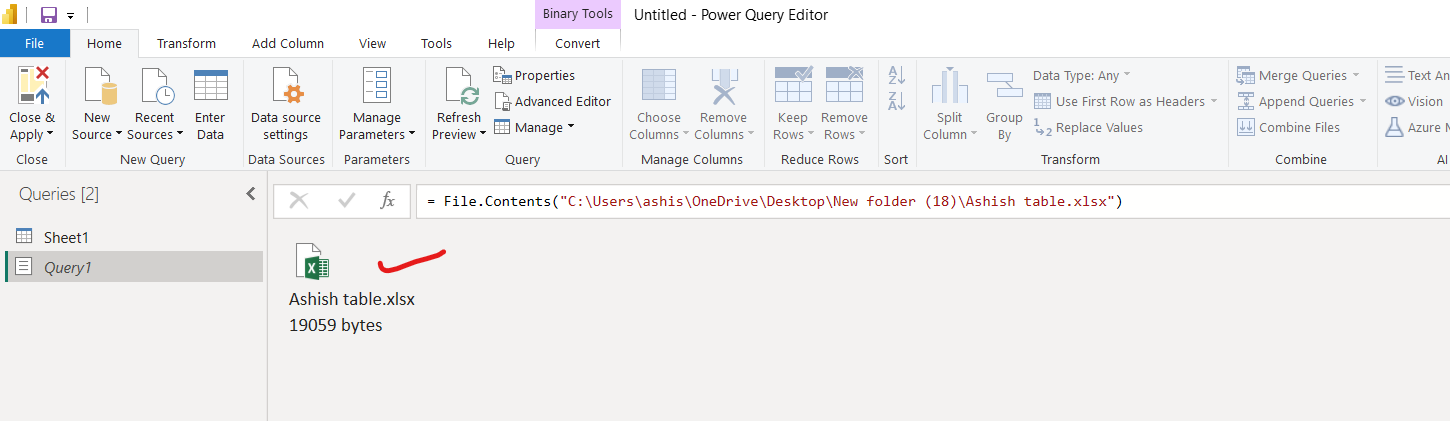Click the Excel file icon for Ashish table.xlsx
This screenshot has height=421, width=1450.
pos(313,263)
